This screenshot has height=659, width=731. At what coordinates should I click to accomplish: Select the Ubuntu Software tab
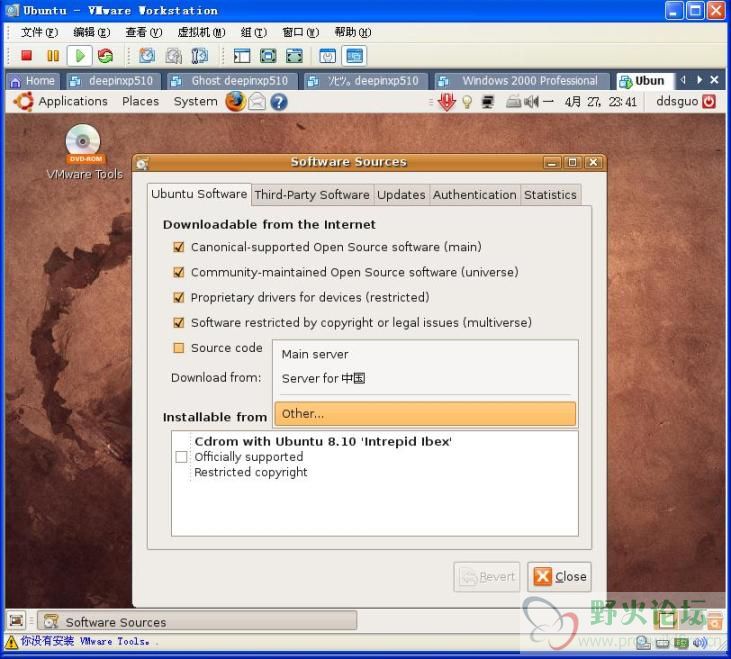click(x=199, y=194)
